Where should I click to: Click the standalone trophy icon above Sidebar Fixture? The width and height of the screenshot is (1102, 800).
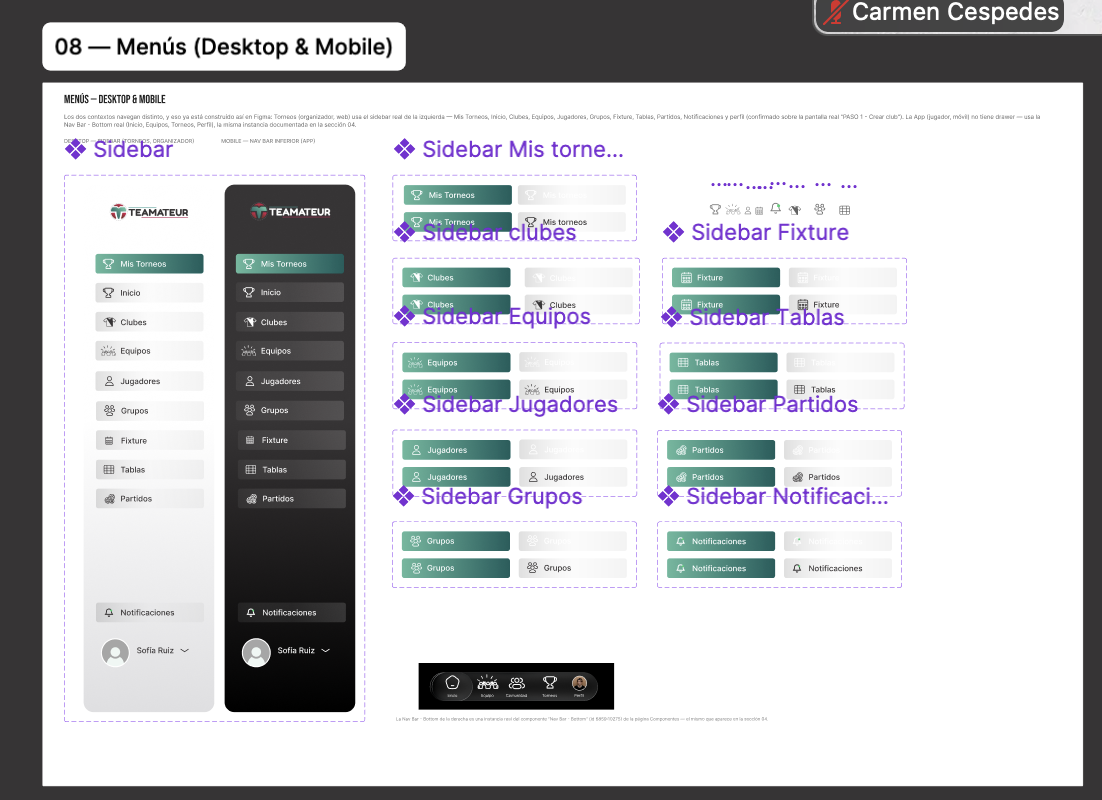point(715,209)
